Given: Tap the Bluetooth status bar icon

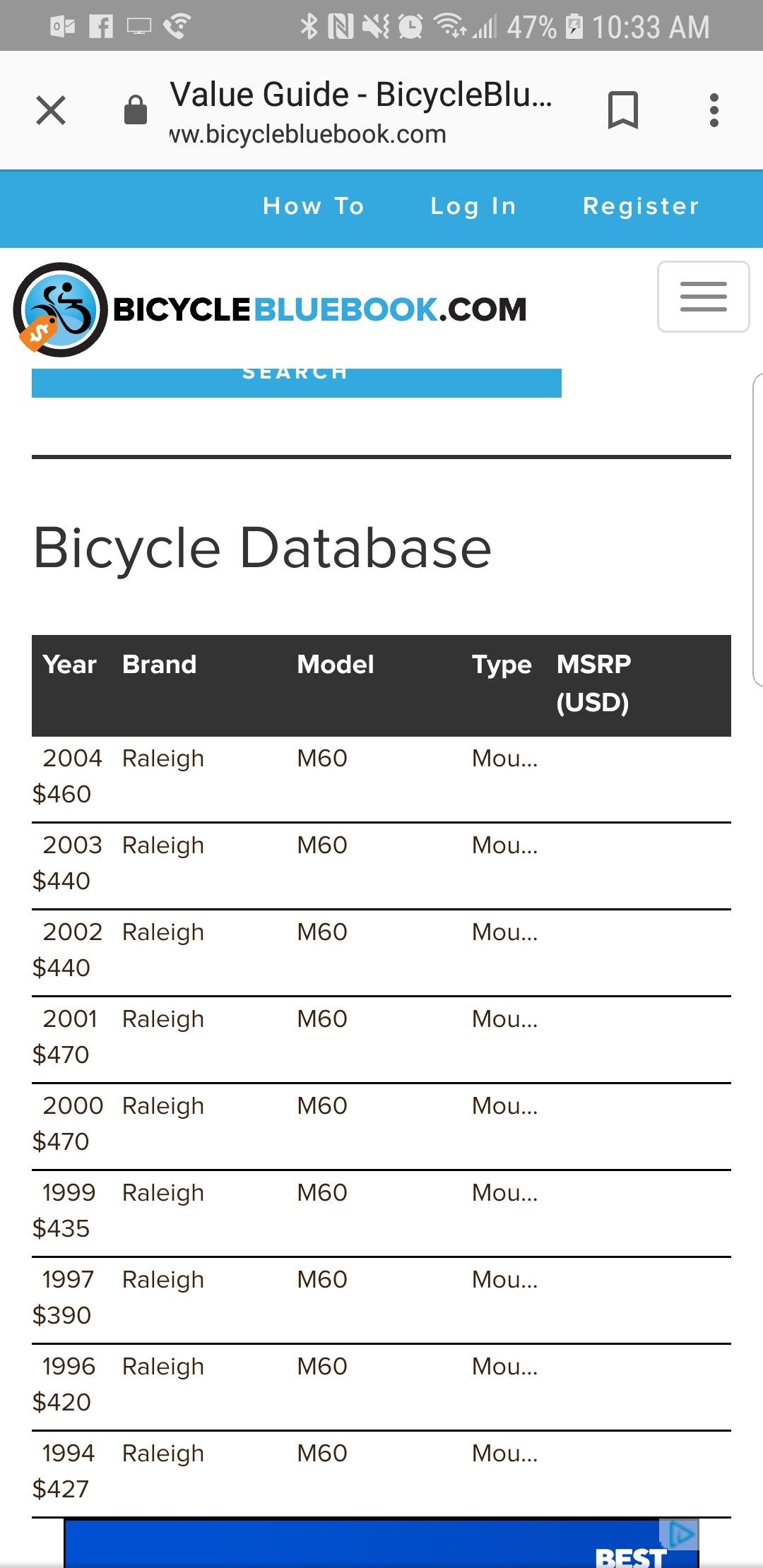Looking at the screenshot, I should [x=309, y=27].
